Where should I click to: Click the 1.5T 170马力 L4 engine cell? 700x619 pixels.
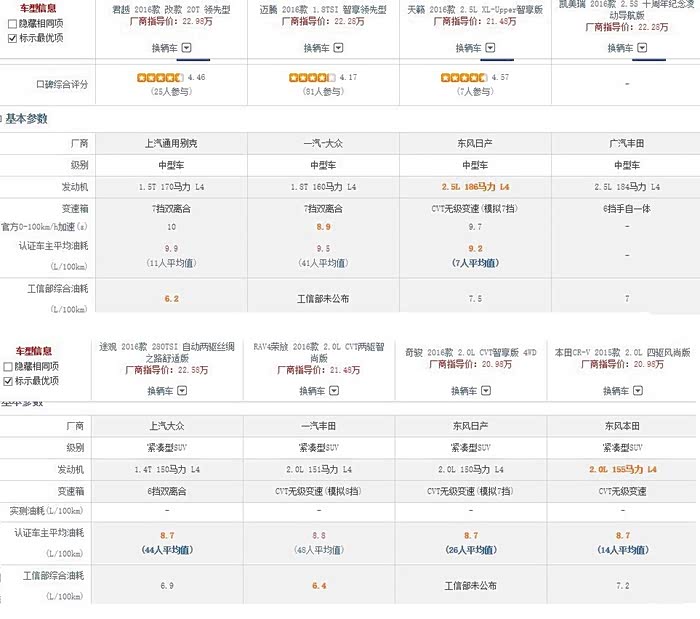(171, 187)
